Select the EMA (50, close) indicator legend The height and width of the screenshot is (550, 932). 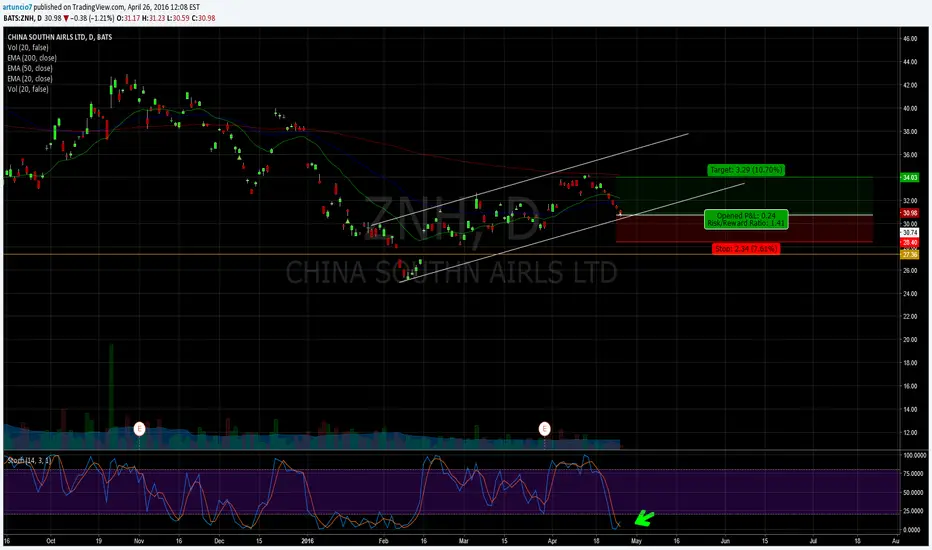point(30,68)
